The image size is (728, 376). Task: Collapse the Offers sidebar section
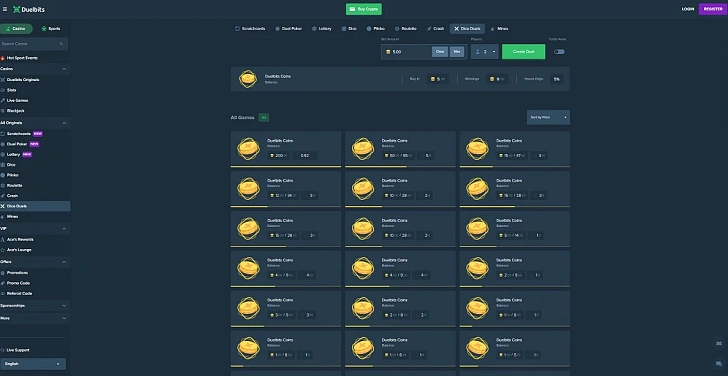pyautogui.click(x=64, y=262)
